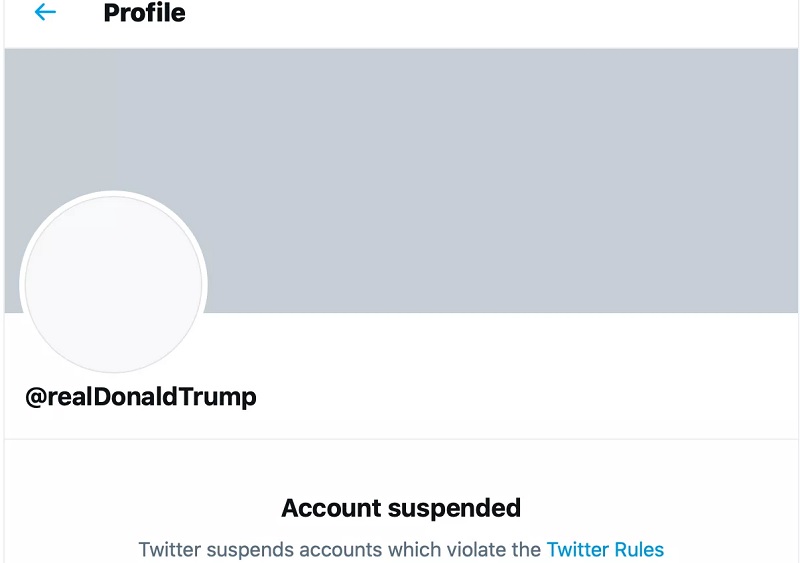The width and height of the screenshot is (800, 563).
Task: Click the Profile page title
Action: point(144,14)
